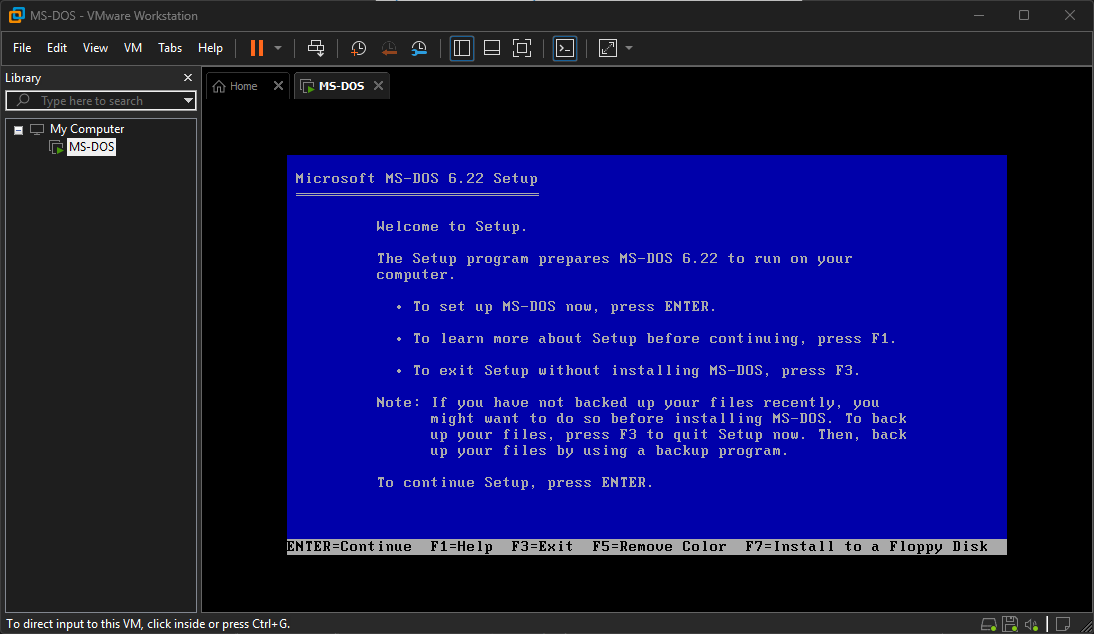Open the VM menu
Viewport: 1094px width, 634px height.
point(133,48)
